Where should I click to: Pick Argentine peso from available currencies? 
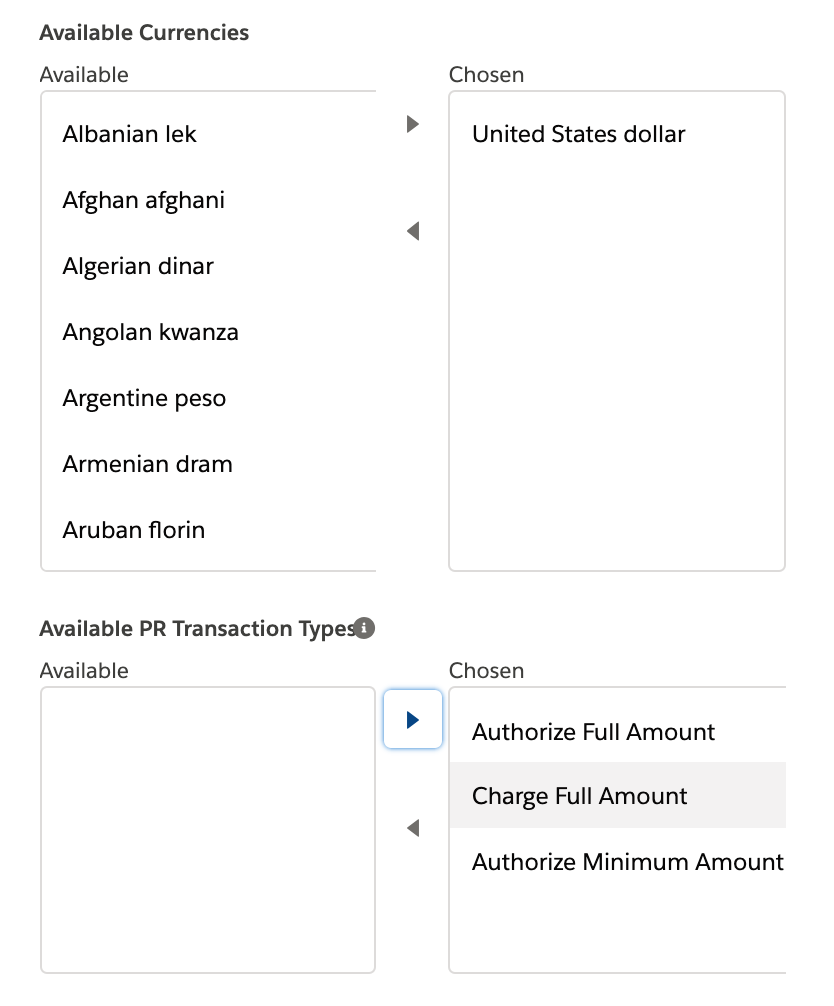144,398
